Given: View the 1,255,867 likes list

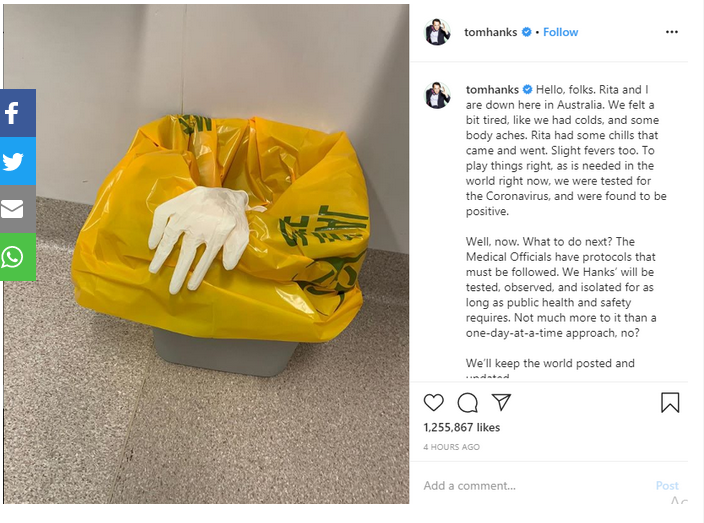Looking at the screenshot, I should (462, 427).
